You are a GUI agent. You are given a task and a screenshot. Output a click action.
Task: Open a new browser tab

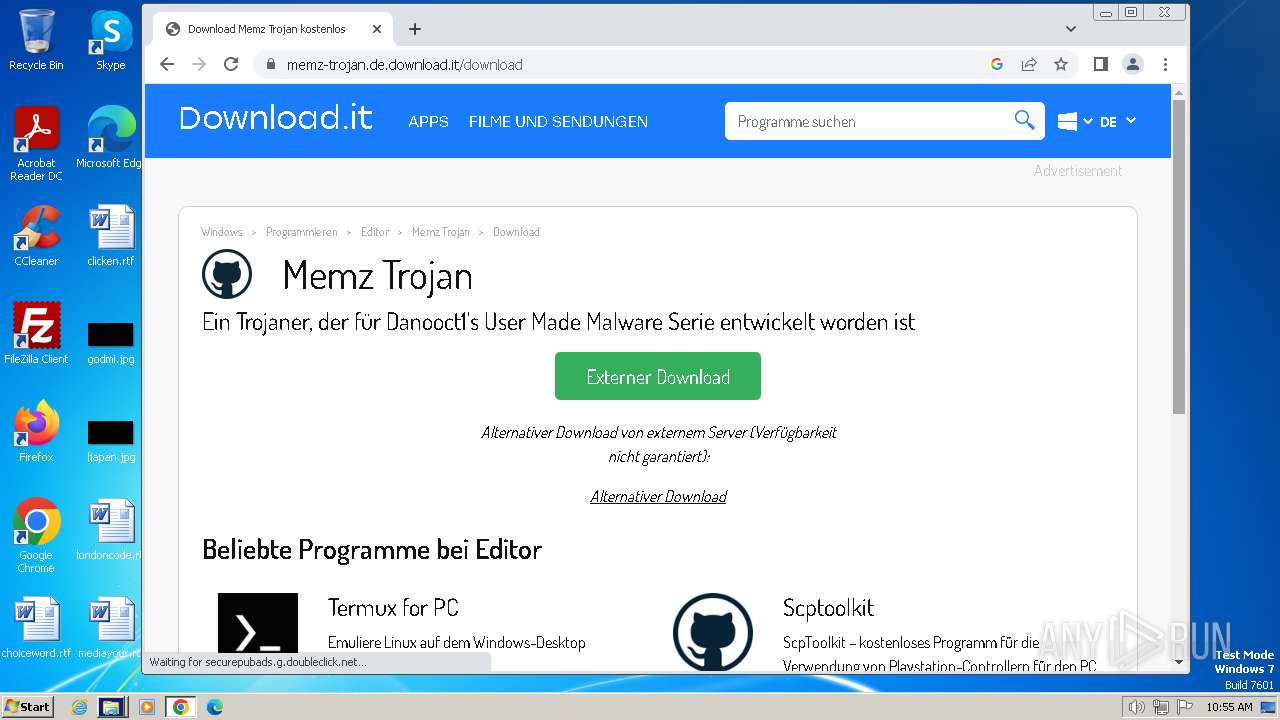[x=415, y=29]
